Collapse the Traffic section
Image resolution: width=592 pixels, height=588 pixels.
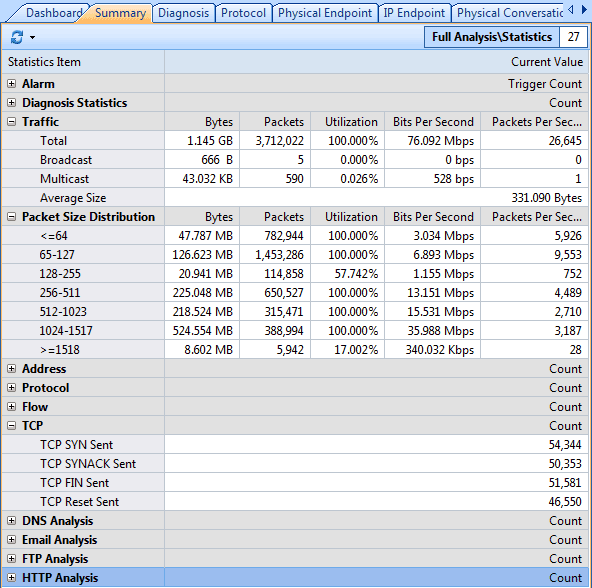[12, 122]
